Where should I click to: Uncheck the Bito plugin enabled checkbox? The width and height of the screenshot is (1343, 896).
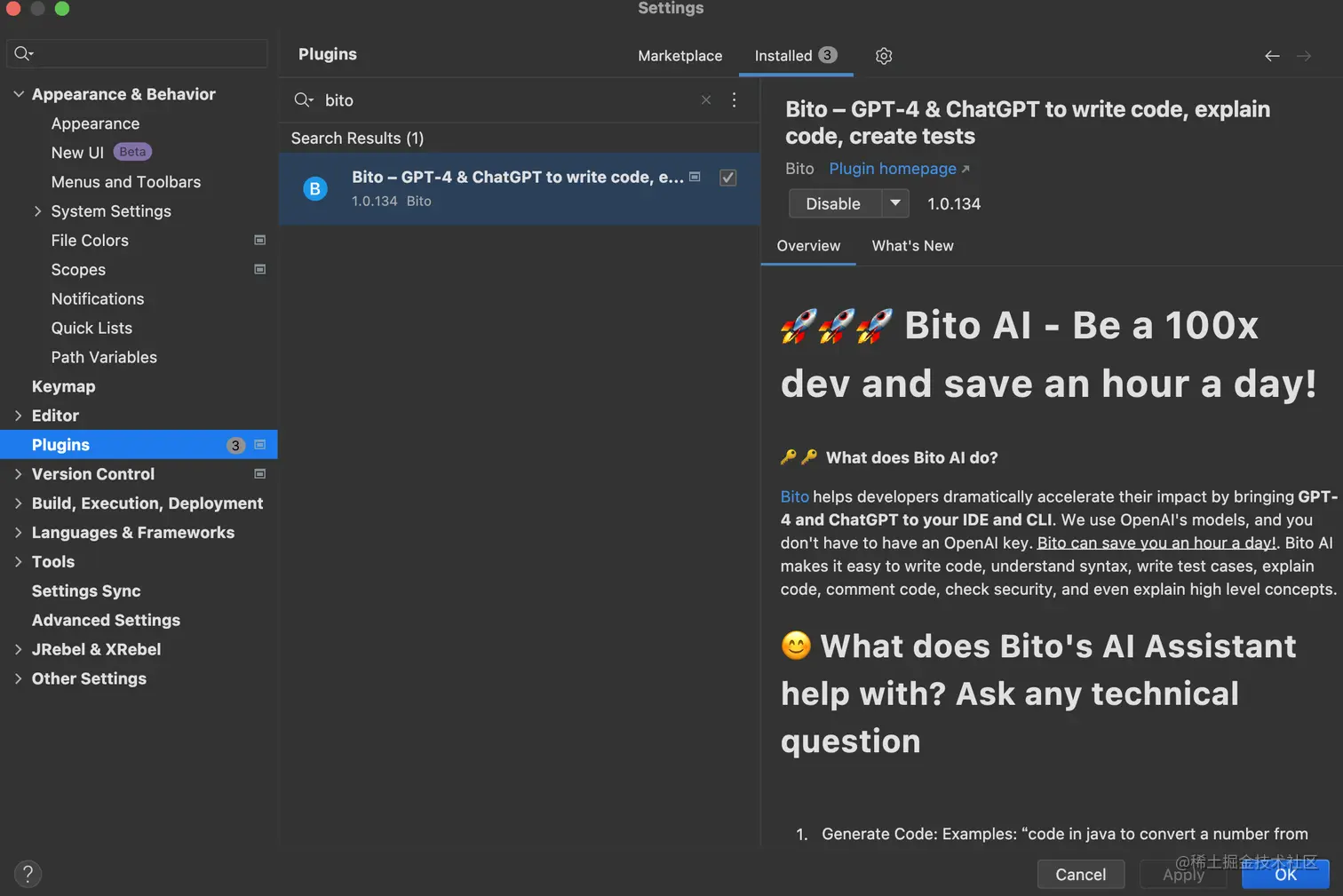point(727,178)
